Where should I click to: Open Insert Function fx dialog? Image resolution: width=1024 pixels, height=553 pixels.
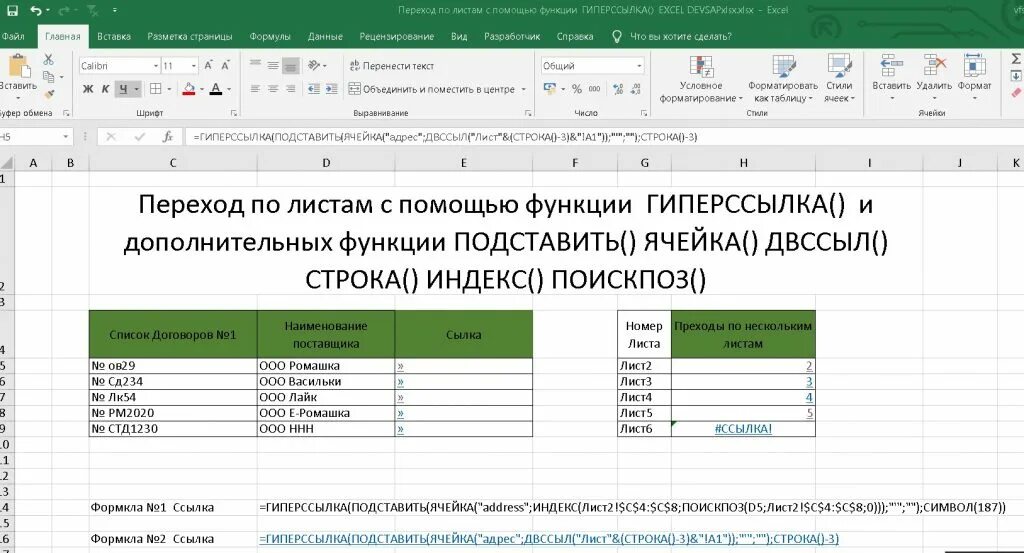pyautogui.click(x=168, y=137)
